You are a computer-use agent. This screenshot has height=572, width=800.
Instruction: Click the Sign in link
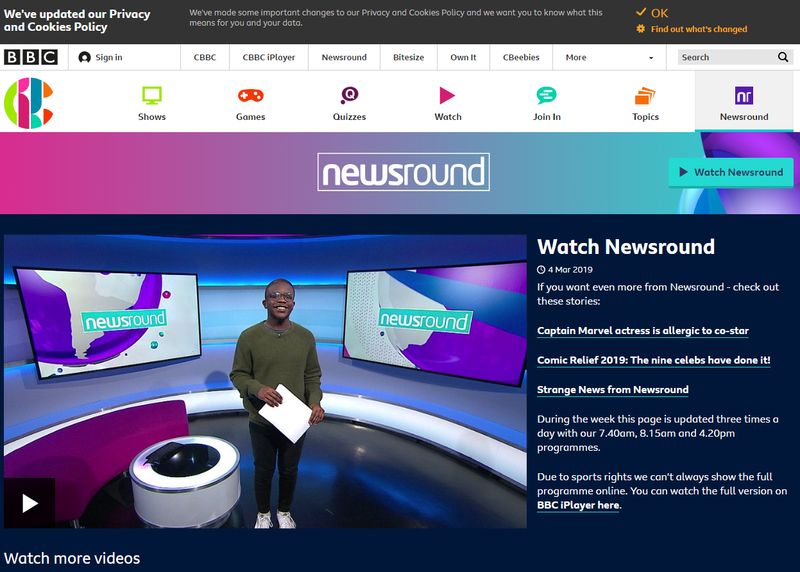109,57
